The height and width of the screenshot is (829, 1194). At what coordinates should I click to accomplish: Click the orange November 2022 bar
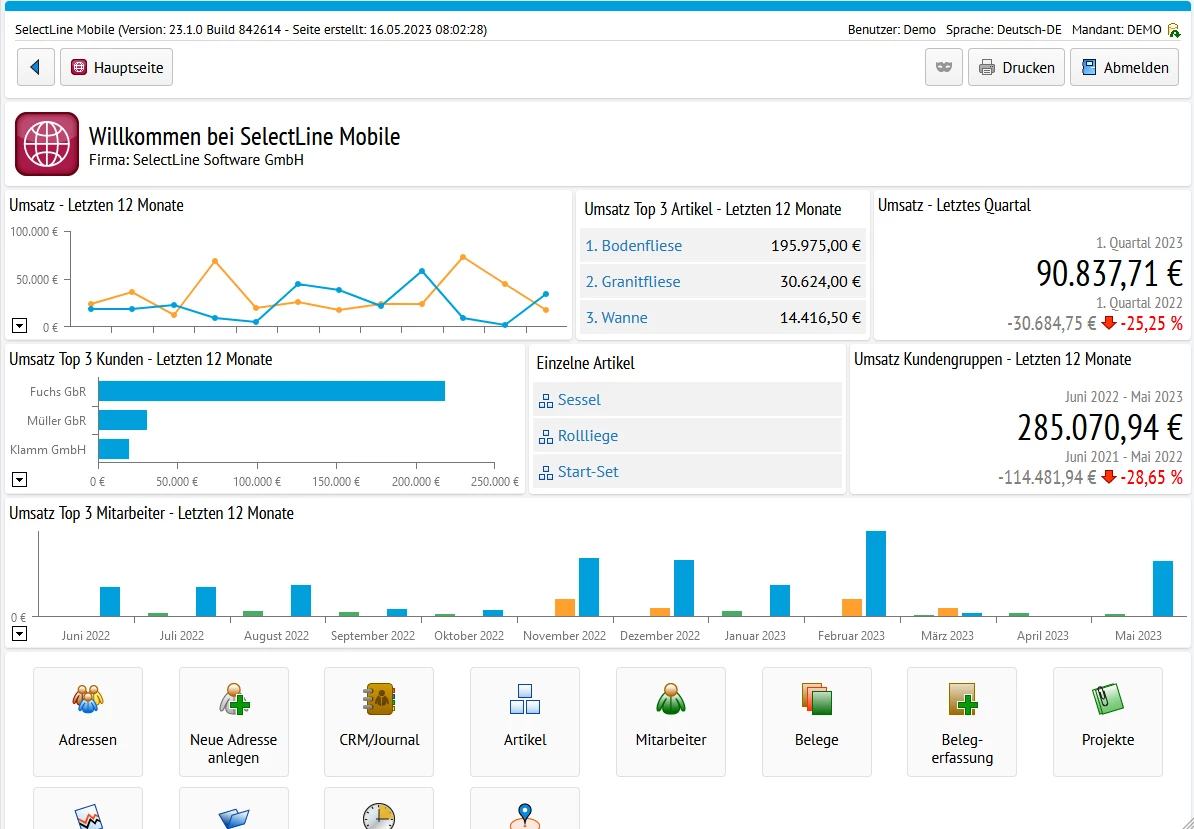point(565,607)
